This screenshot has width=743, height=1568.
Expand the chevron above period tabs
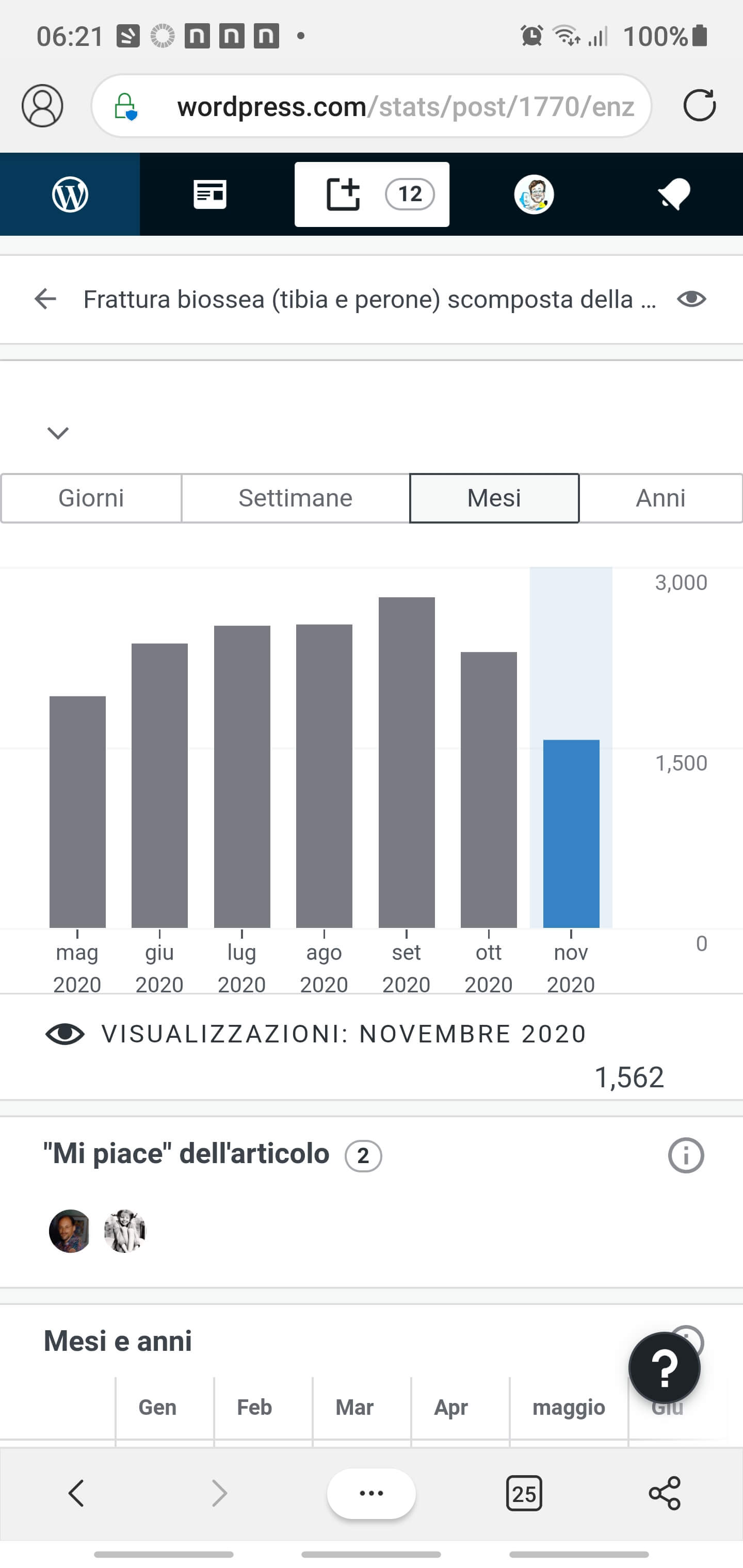pyautogui.click(x=58, y=433)
